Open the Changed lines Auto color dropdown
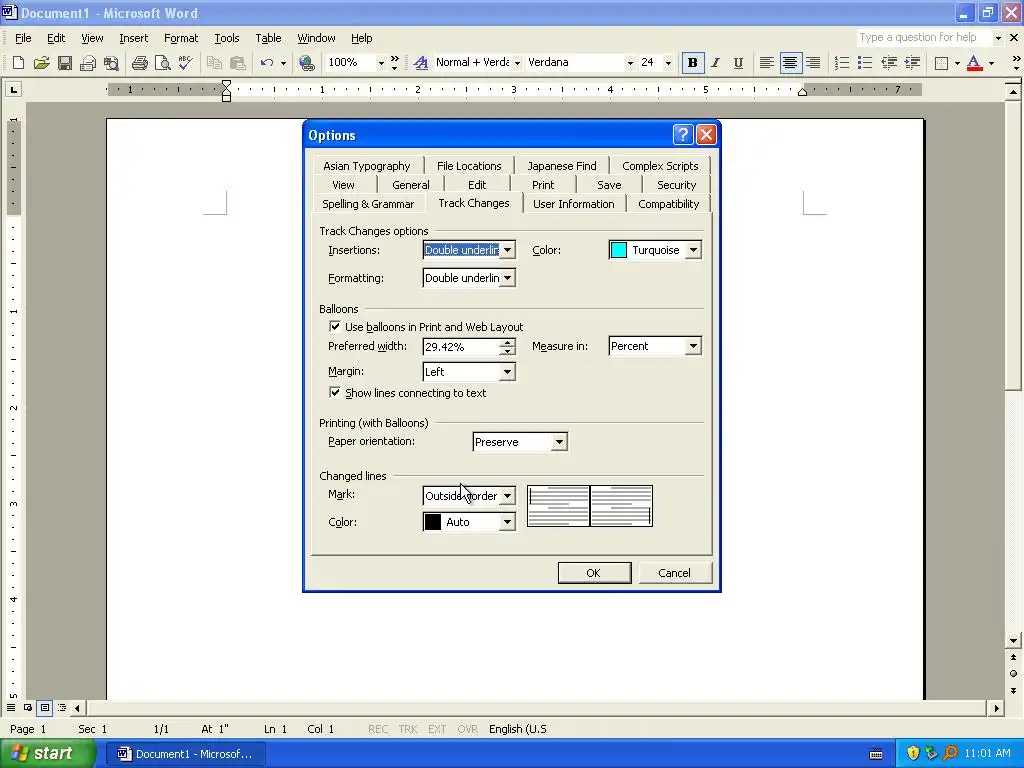Screen dimensions: 1024x768 point(507,522)
